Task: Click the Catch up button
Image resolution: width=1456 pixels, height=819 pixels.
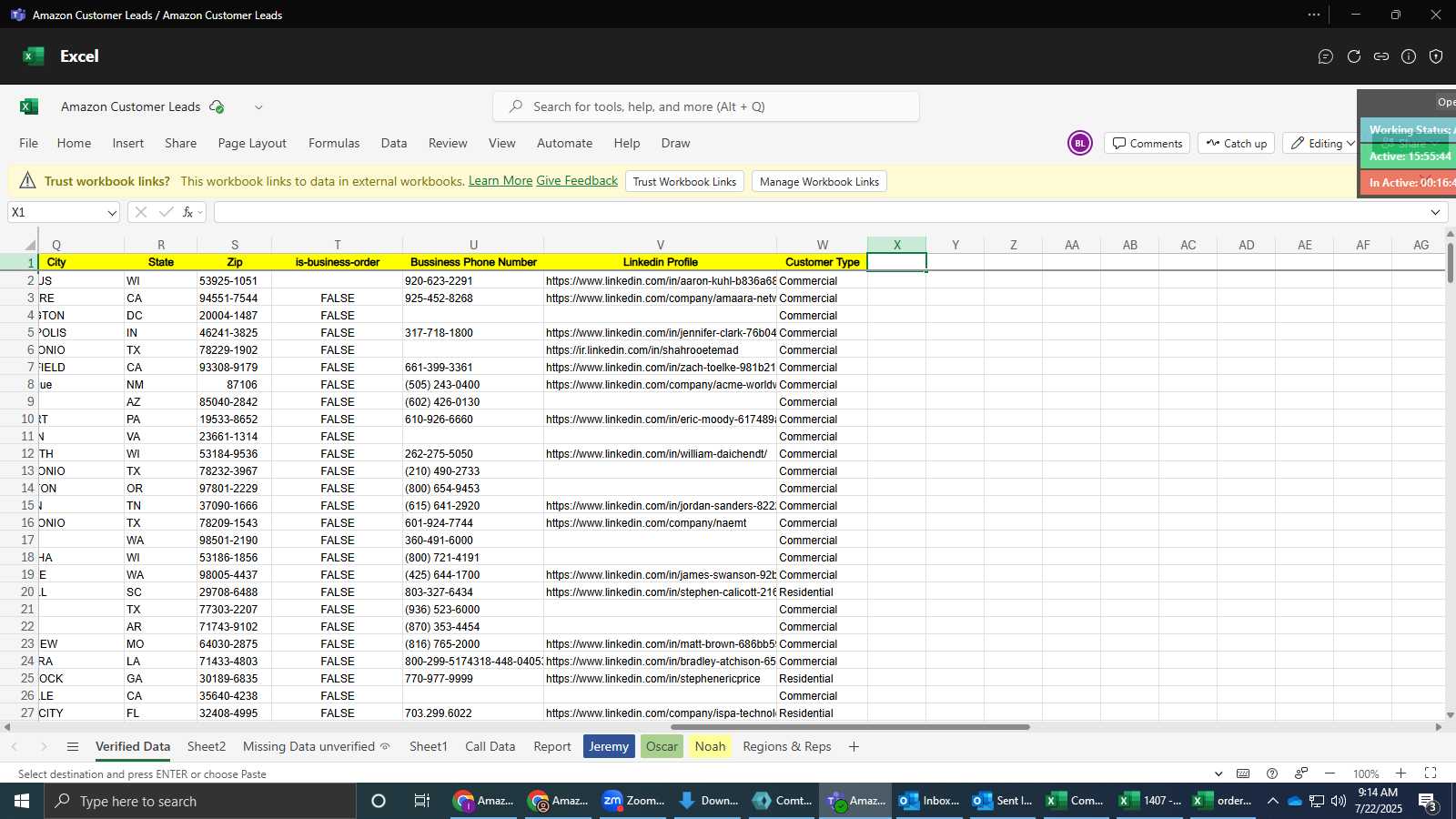Action: [x=1237, y=143]
